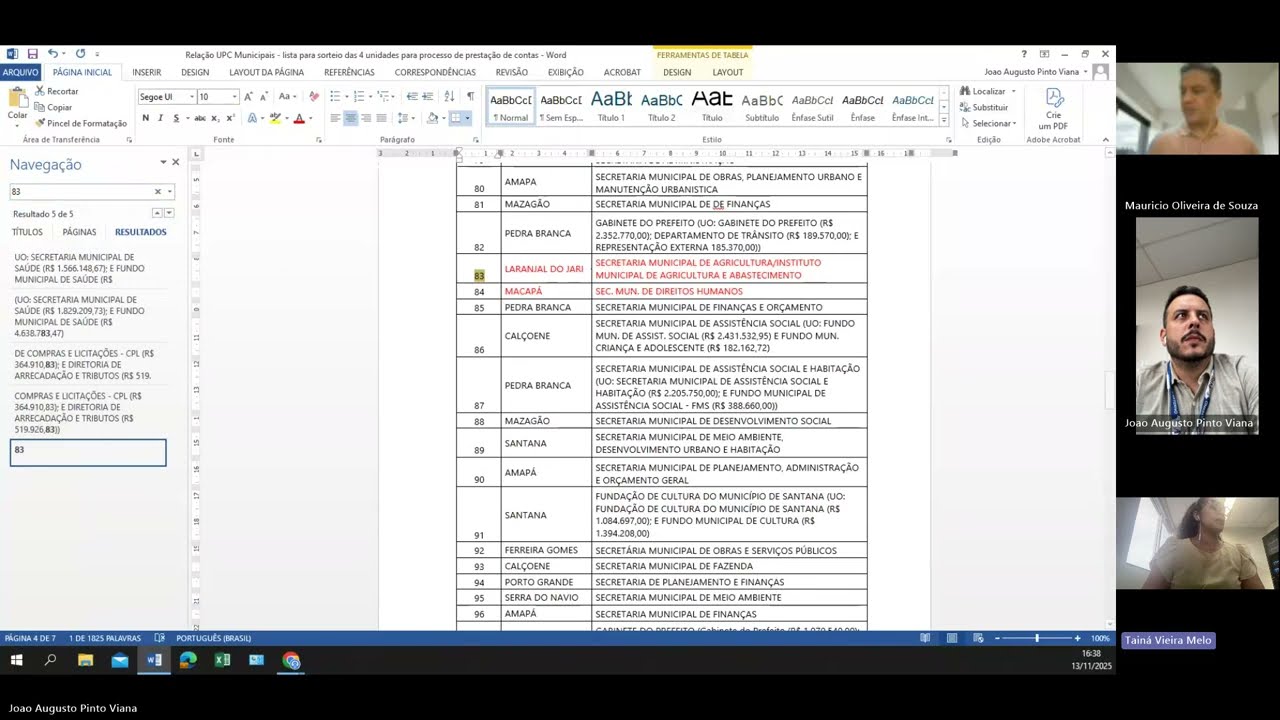Select print layout view in status bar
The image size is (1280, 720).
952,638
